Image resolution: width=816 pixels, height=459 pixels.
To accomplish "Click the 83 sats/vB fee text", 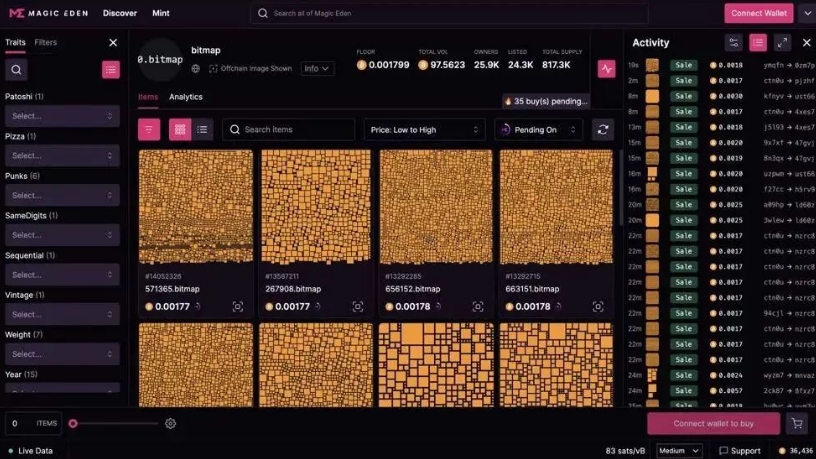I will [625, 451].
